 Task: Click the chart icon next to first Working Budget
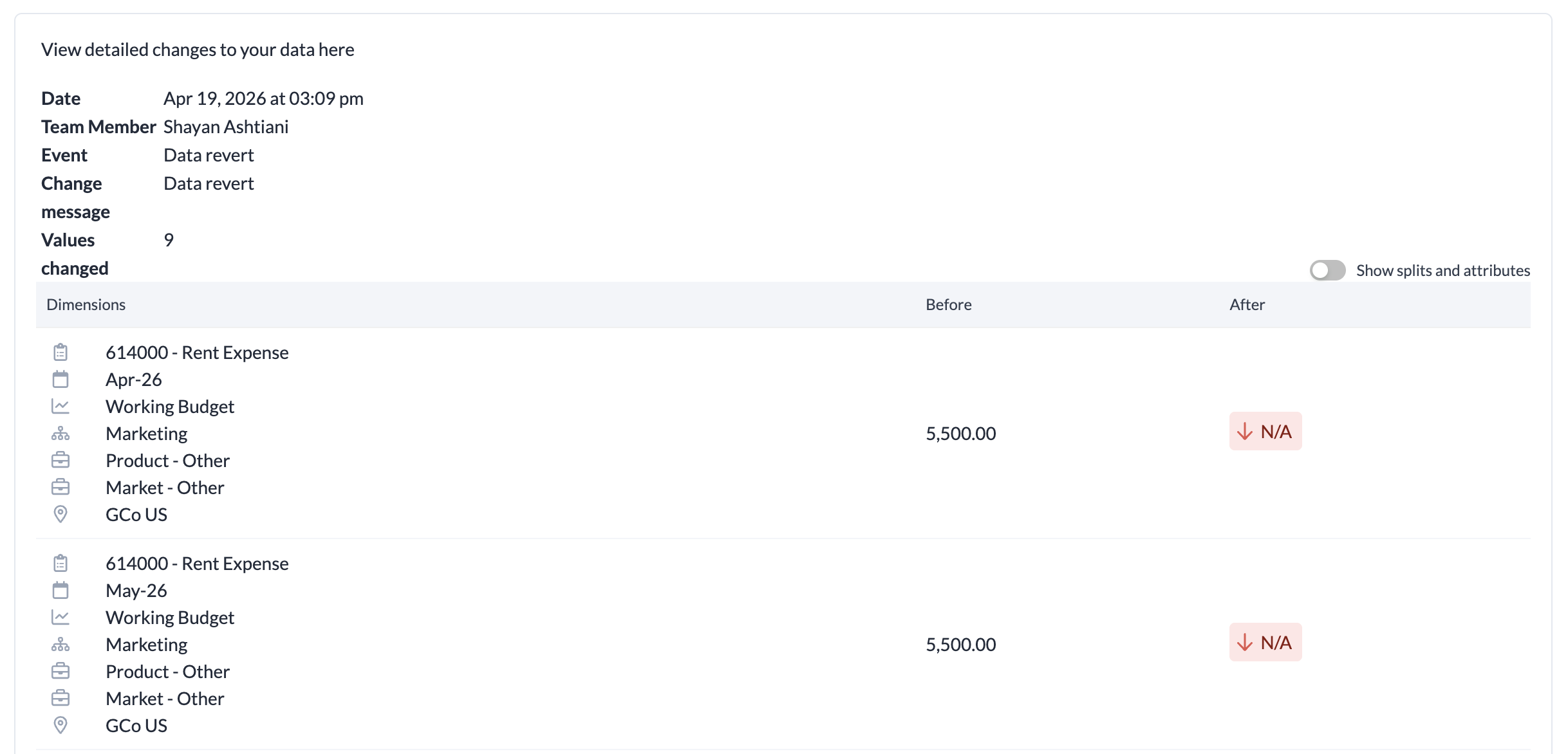61,407
